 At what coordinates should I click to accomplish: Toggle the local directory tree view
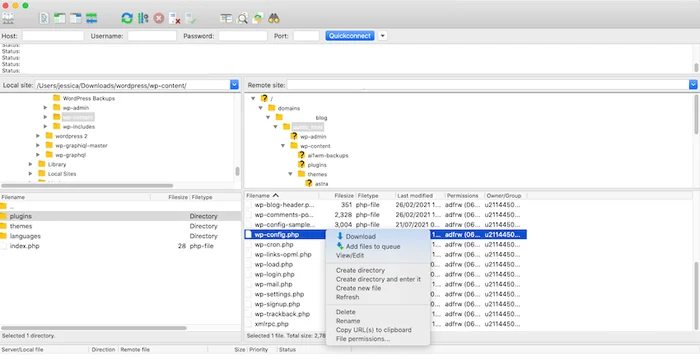[x=59, y=18]
